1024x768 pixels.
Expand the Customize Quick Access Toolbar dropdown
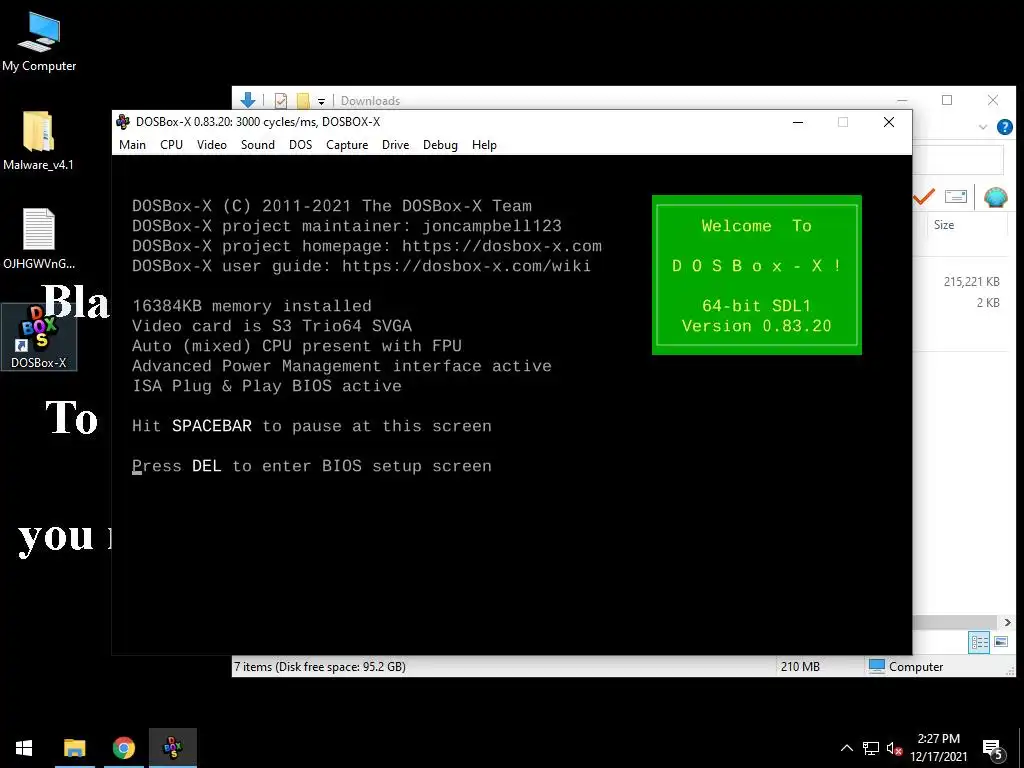[x=321, y=101]
